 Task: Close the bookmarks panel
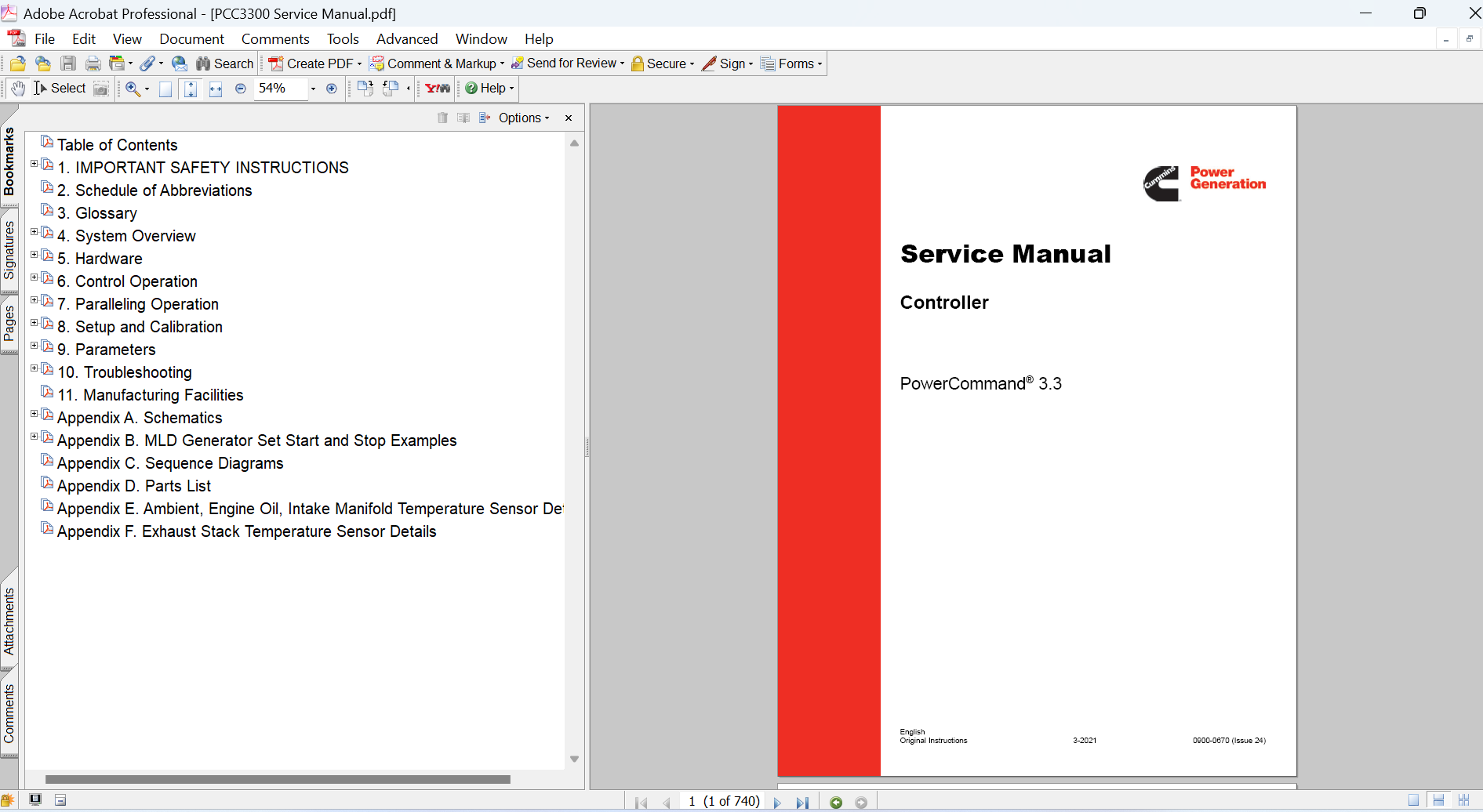[569, 118]
